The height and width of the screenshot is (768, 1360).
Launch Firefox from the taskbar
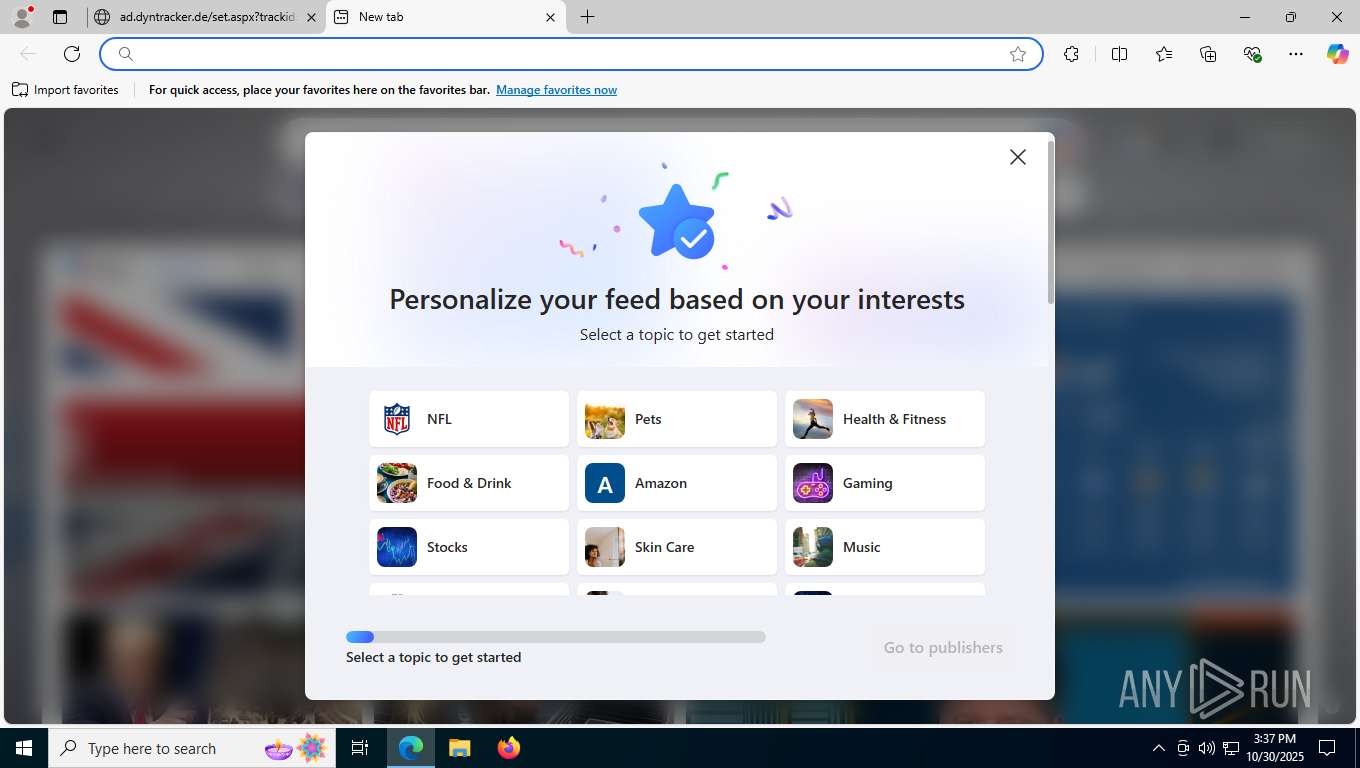(509, 748)
